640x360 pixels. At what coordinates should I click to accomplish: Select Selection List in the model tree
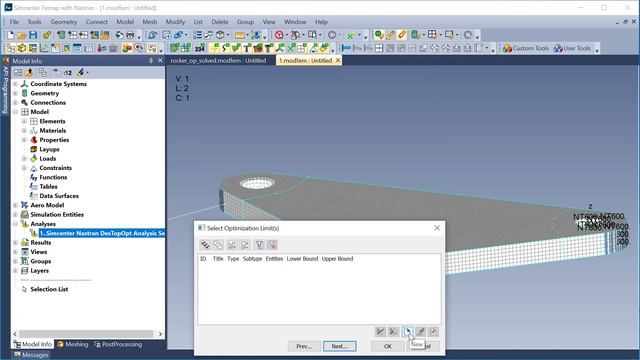pos(49,289)
